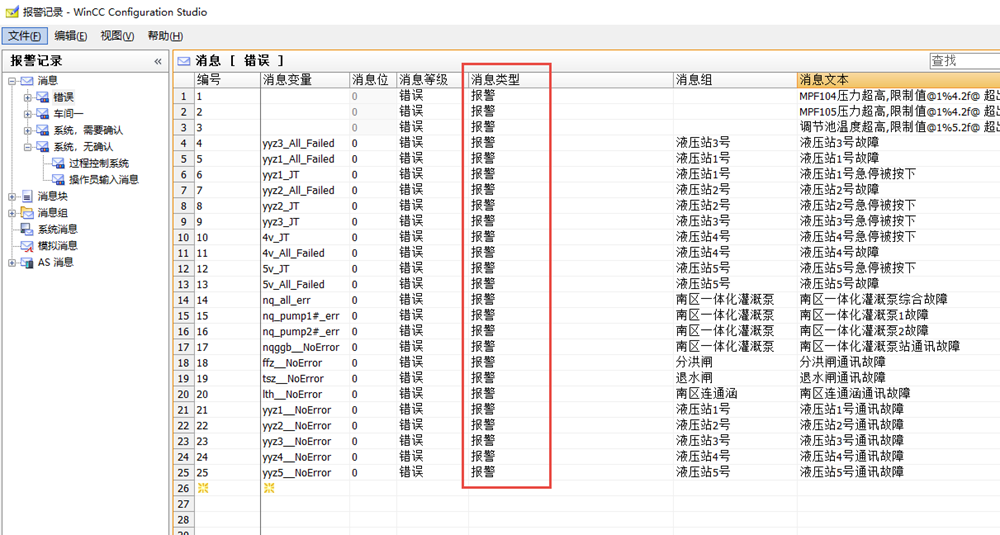Expand the 消息块 tree node
Image resolution: width=1000 pixels, height=535 pixels.
[12, 197]
